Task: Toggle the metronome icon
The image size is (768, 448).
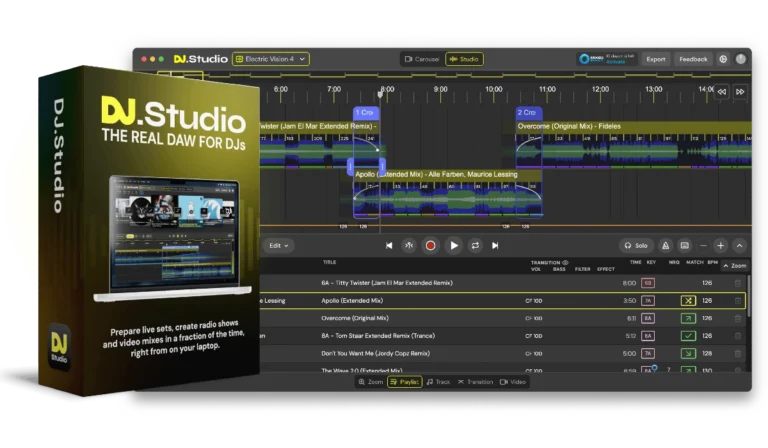Action: [x=666, y=246]
